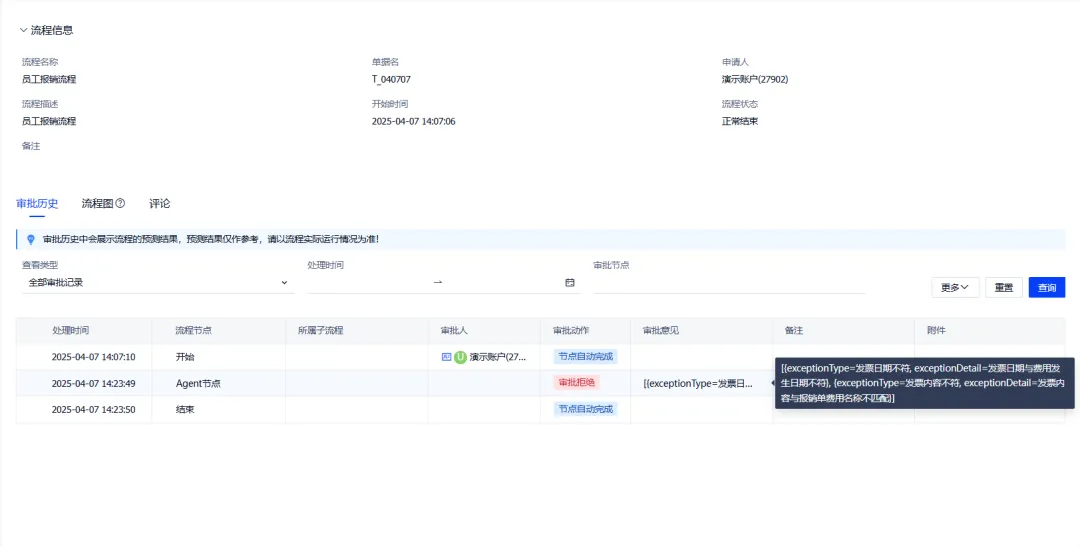Click the 处理时间 start date field
Screen dimensions: 1080x546
[368, 282]
